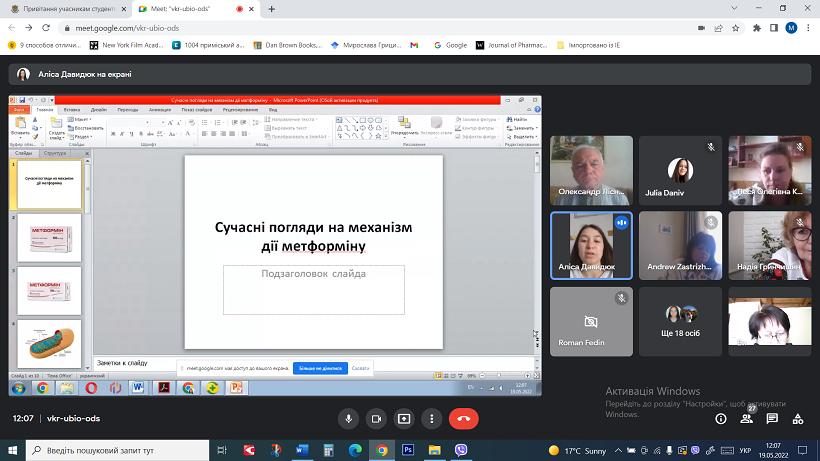
Task: Open Calculator from taskbar
Action: pos(328,450)
